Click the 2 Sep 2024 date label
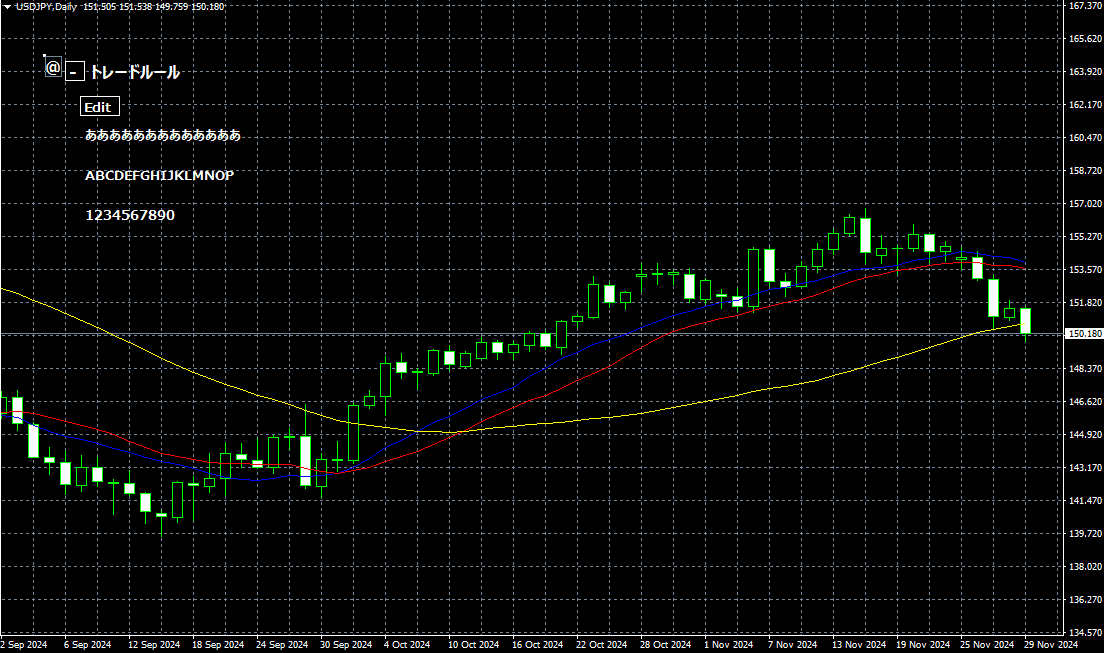Screen dimensions: 1104x653 tap(23, 645)
